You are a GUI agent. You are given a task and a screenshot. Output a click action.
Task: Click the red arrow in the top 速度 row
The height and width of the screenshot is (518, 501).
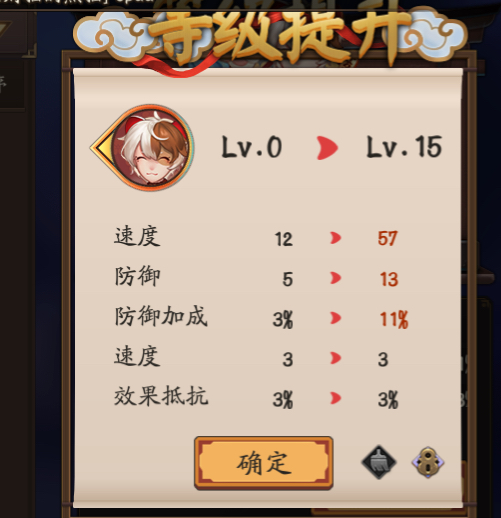pos(335,238)
